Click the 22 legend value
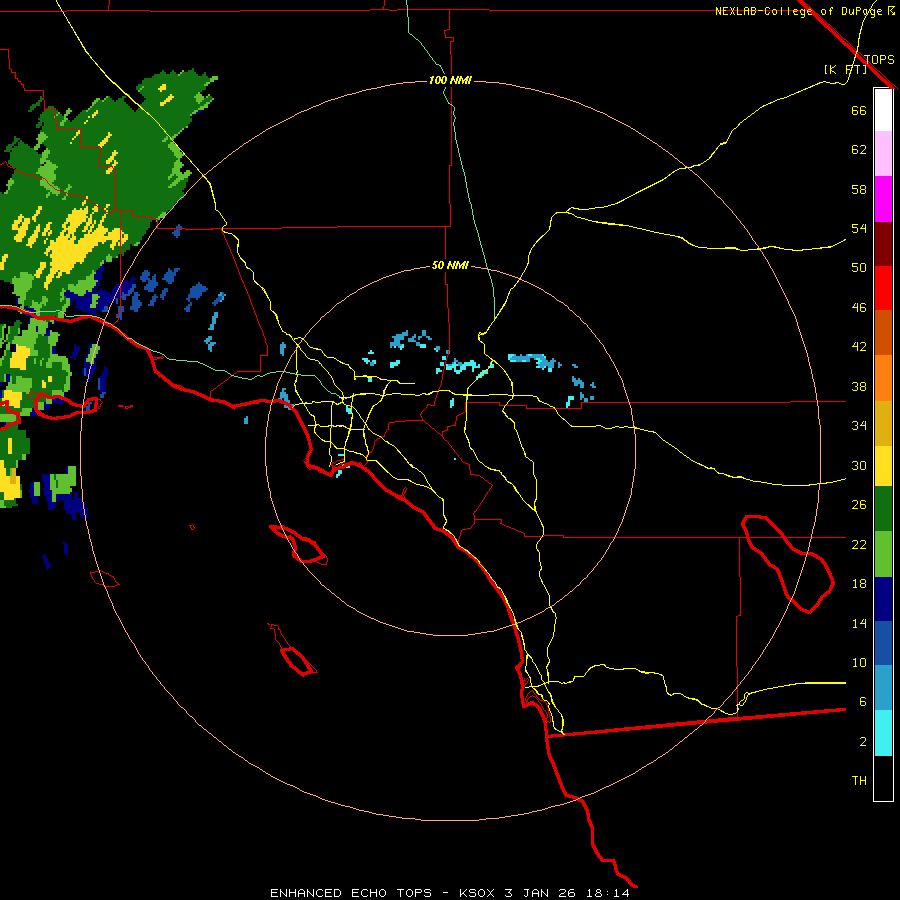This screenshot has height=900, width=900. click(859, 544)
